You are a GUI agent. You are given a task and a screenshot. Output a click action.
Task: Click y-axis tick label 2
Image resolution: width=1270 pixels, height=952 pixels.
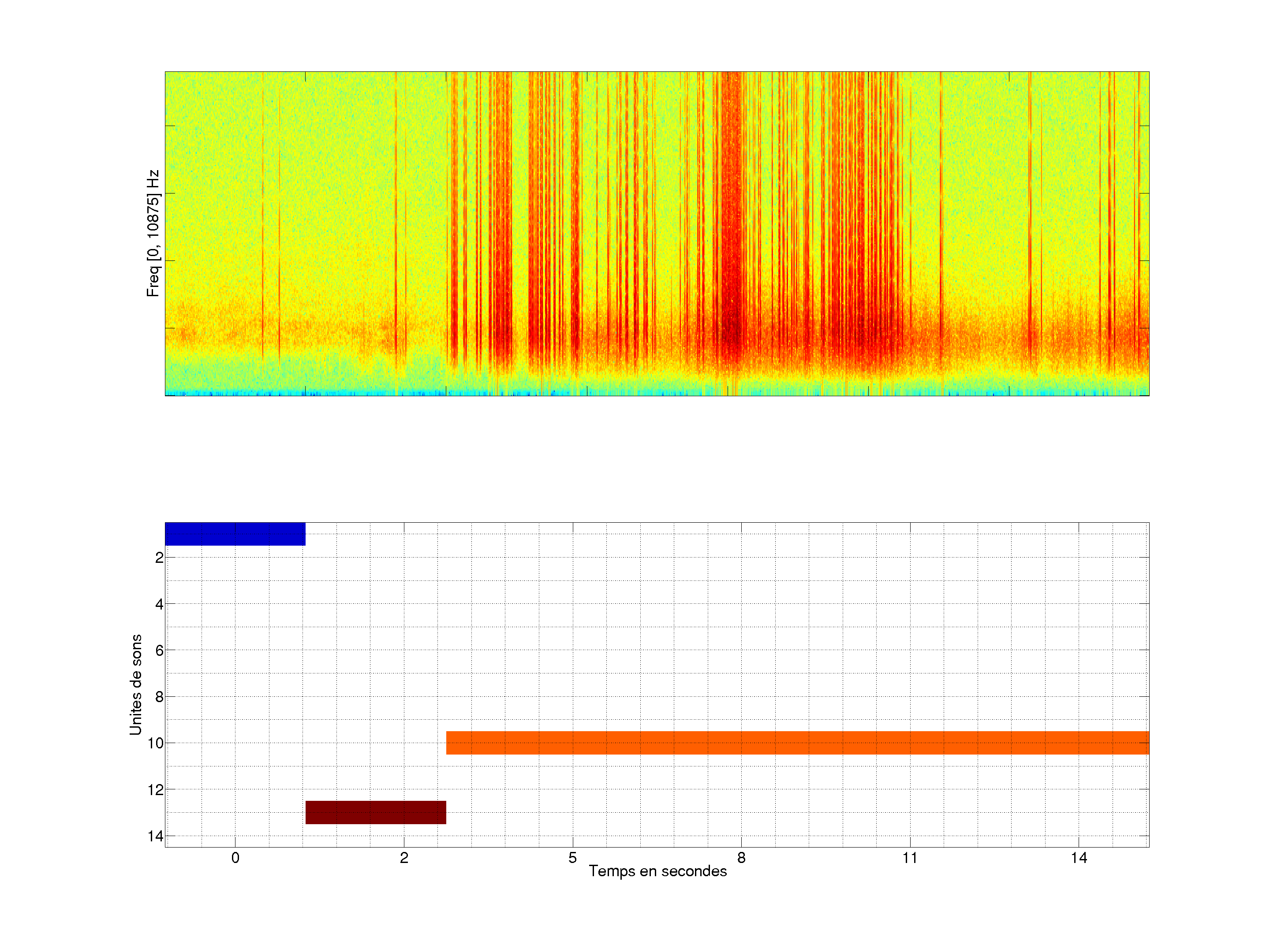(x=159, y=558)
